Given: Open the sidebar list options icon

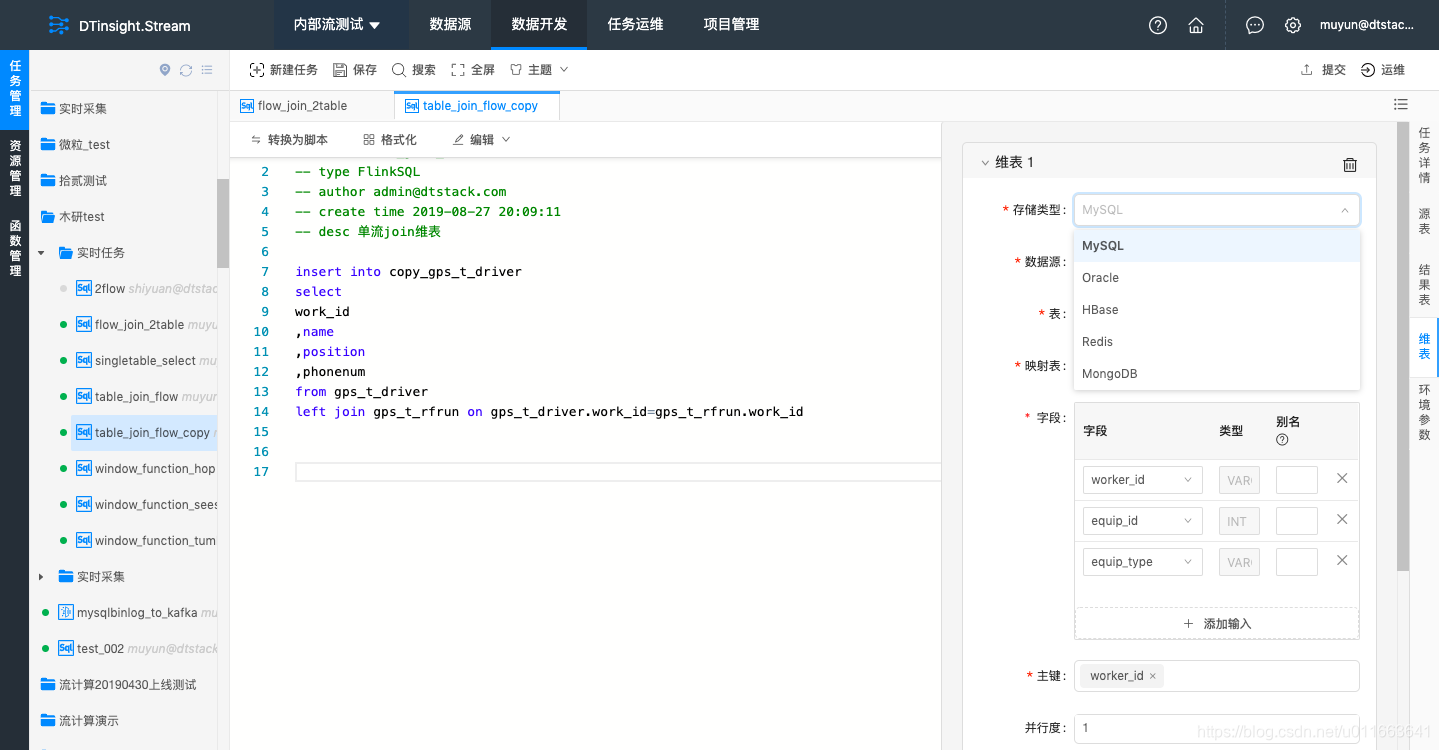Looking at the screenshot, I should pyautogui.click(x=207, y=70).
